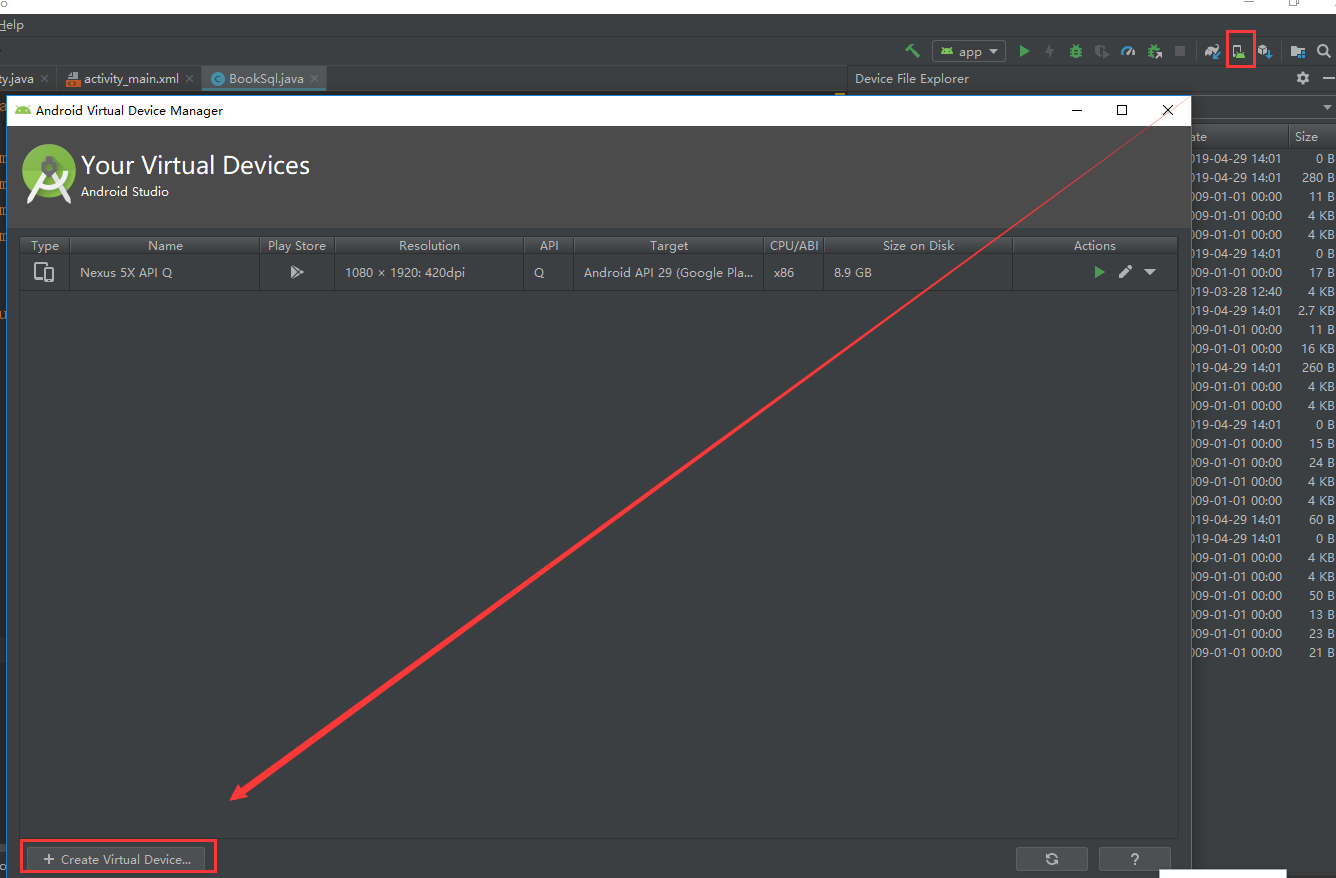The image size is (1336, 878).
Task: Click the Size column header in File Explorer
Action: [1311, 137]
